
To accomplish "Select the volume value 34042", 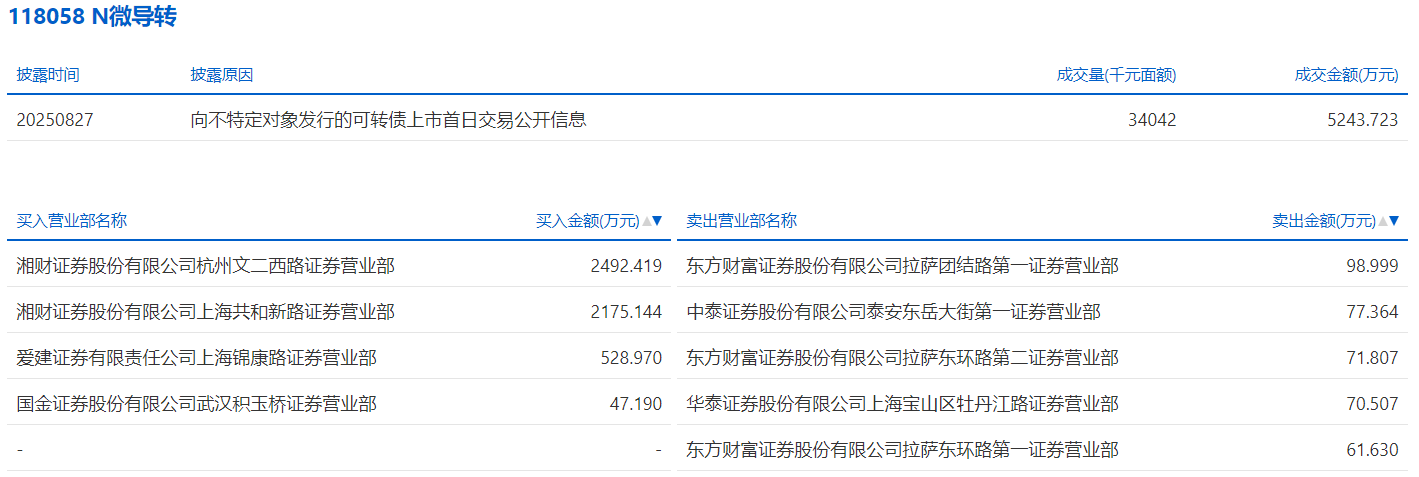I will pyautogui.click(x=1152, y=120).
